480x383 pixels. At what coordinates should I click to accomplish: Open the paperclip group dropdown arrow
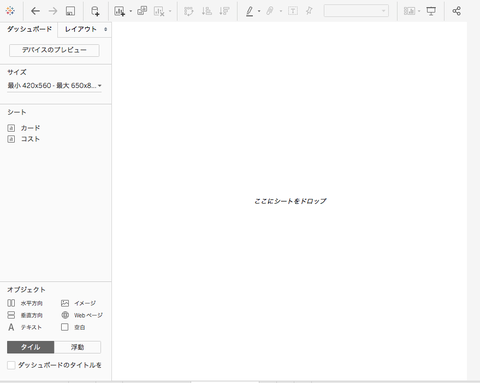[x=281, y=11]
